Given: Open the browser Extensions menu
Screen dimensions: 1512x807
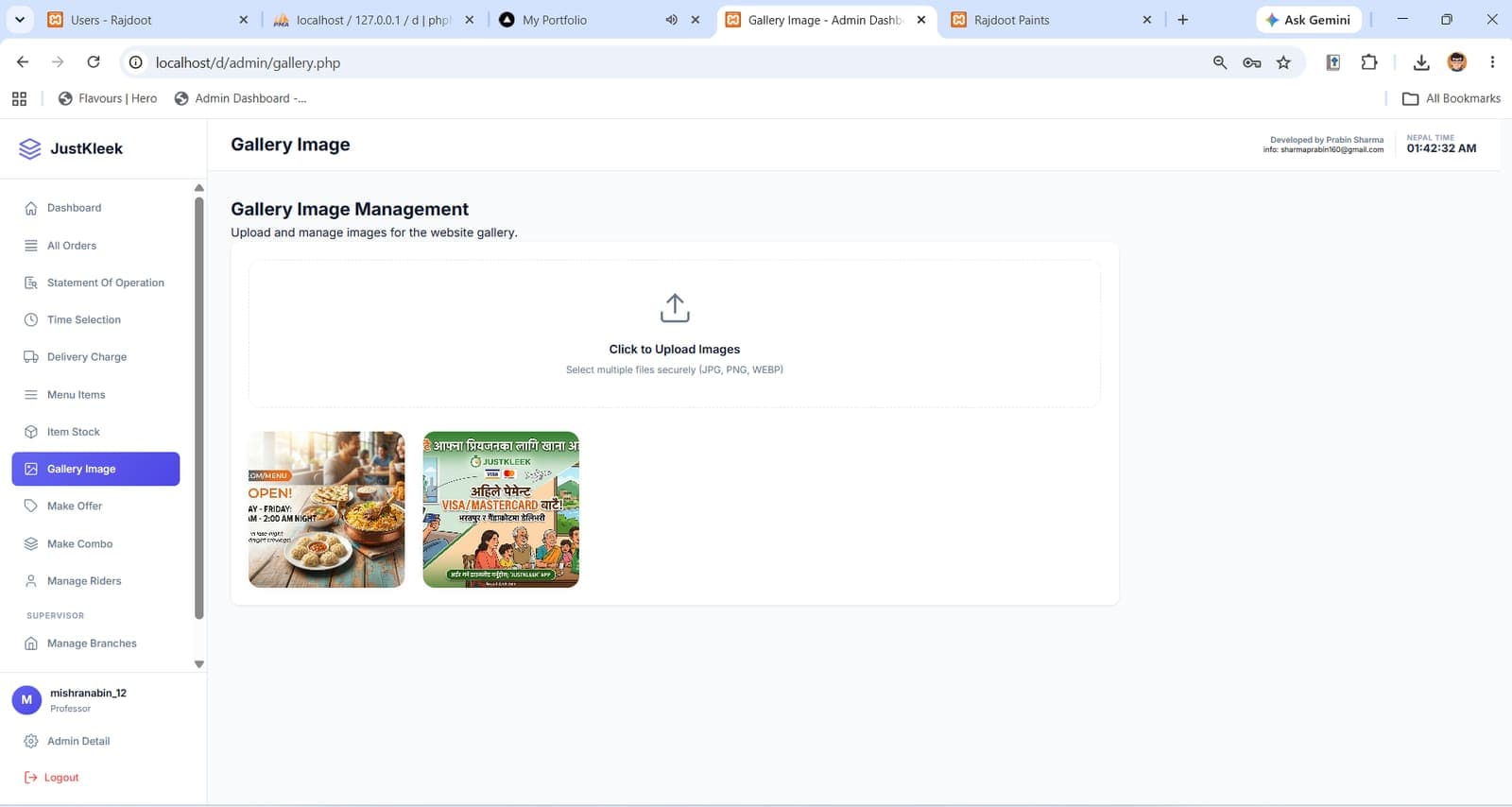Looking at the screenshot, I should pos(1369,62).
